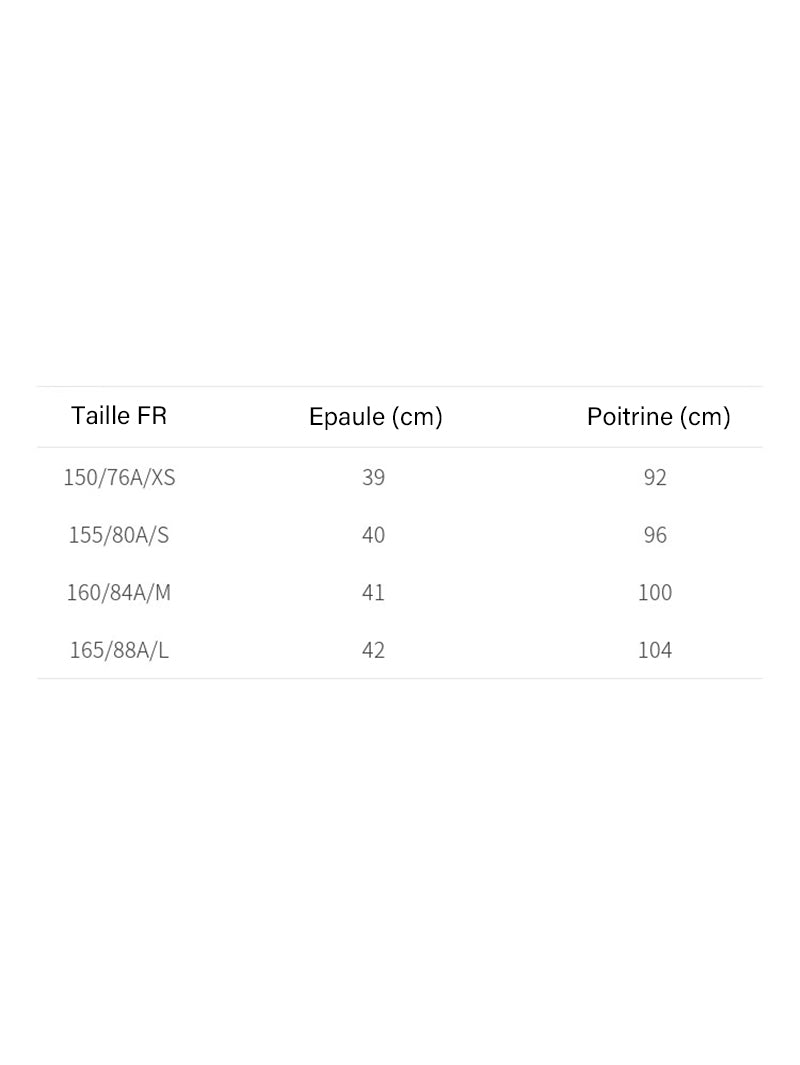Select the 165/88A/L size row
This screenshot has height=1065, width=800.
click(x=400, y=650)
